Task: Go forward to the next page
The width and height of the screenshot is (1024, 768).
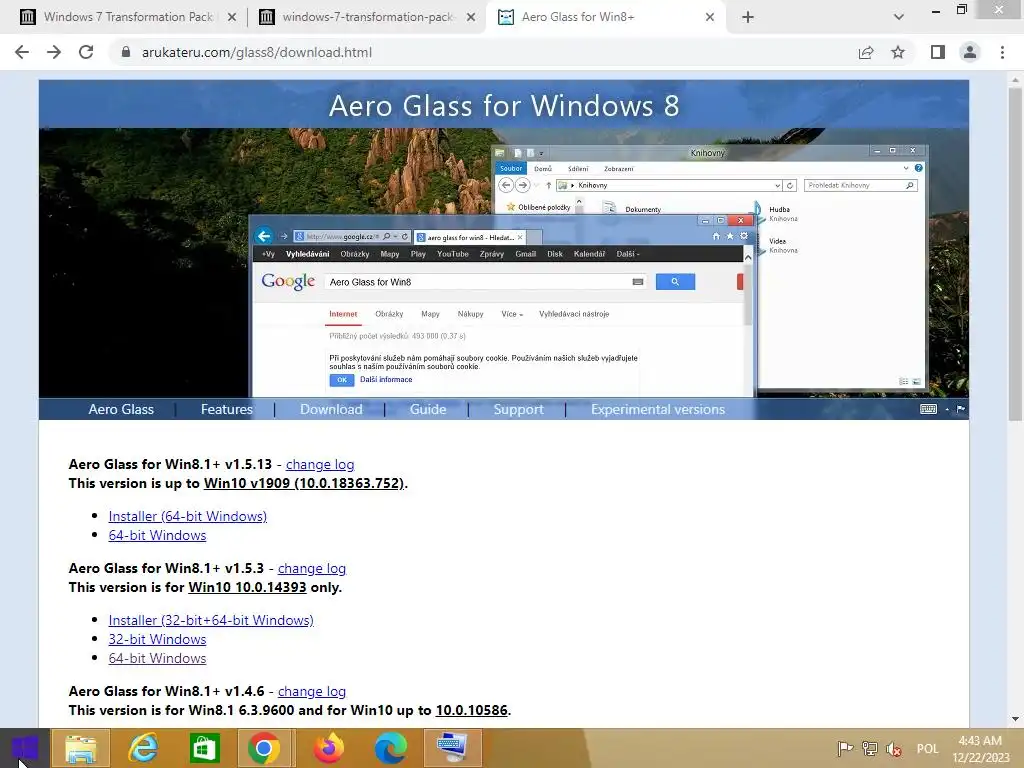Action: [54, 52]
